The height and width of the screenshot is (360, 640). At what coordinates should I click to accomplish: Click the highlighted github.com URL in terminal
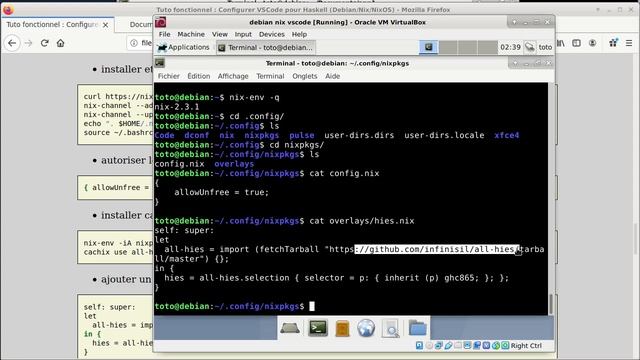point(437,249)
